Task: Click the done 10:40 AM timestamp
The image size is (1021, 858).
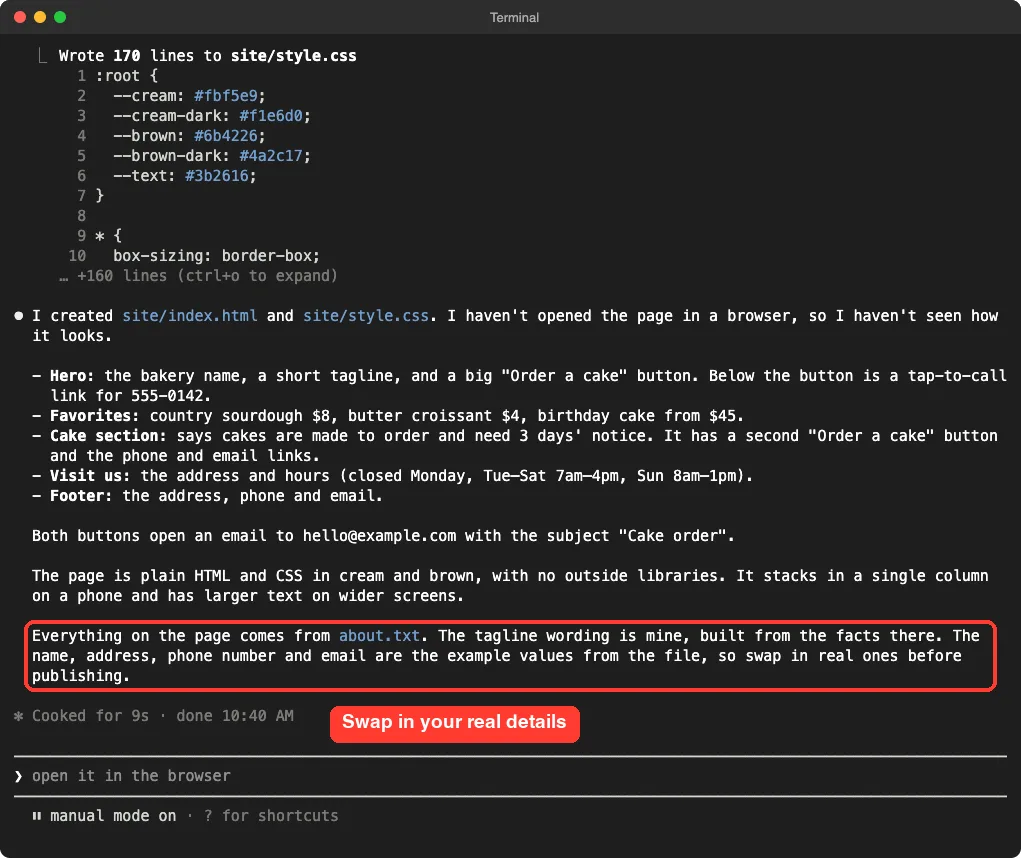Action: pos(235,716)
